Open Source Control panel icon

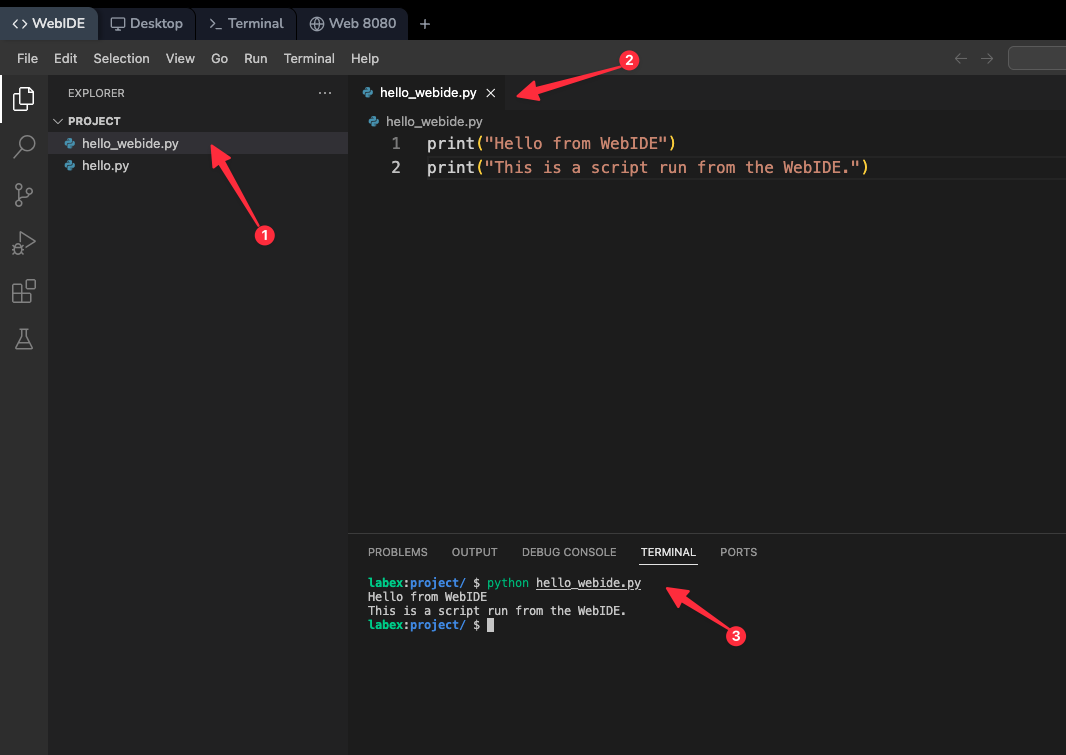[x=23, y=195]
